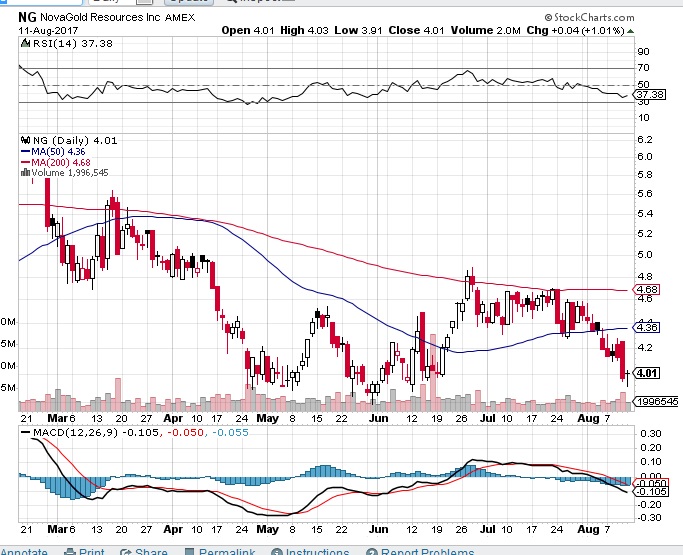Click the 4.68 price tag on axis
The width and height of the screenshot is (683, 555).
tap(647, 289)
